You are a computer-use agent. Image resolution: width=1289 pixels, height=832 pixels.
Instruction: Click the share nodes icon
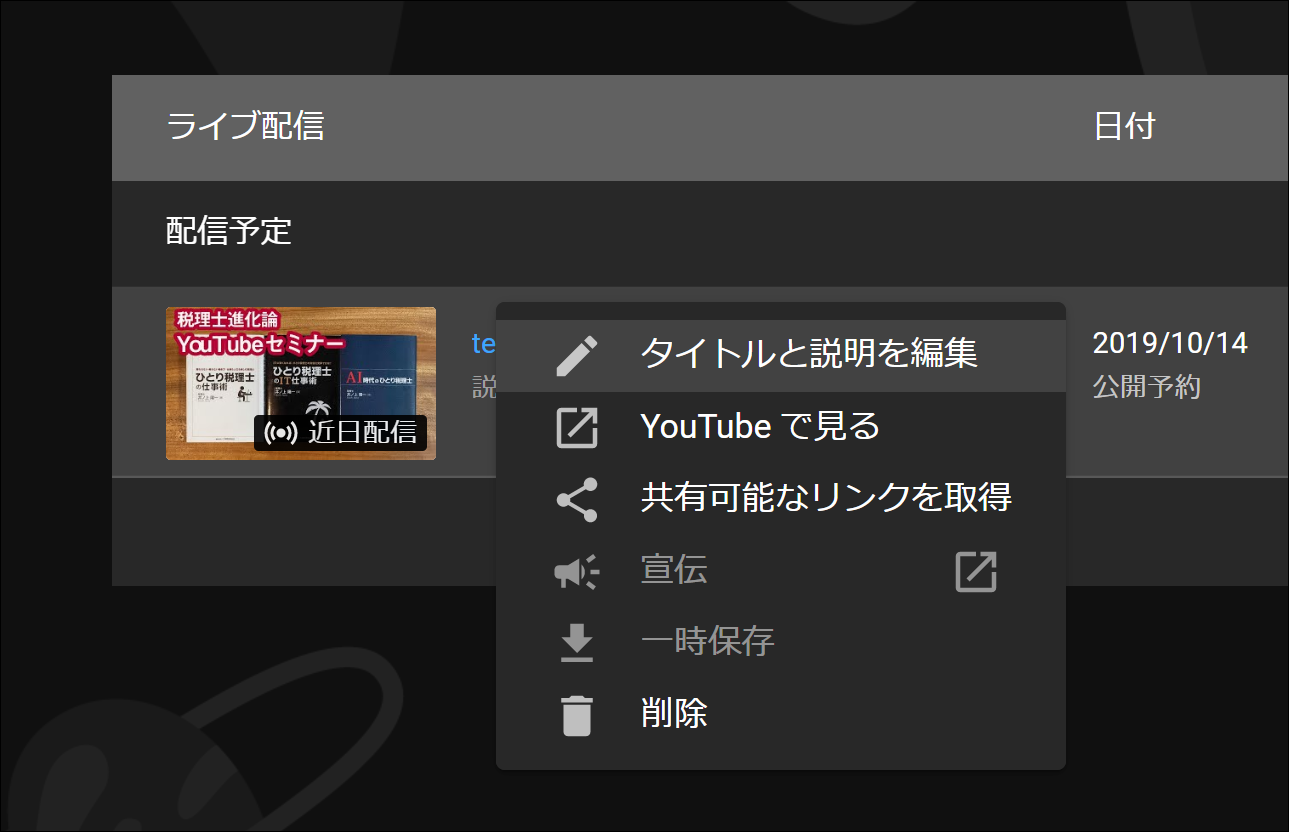(577, 500)
